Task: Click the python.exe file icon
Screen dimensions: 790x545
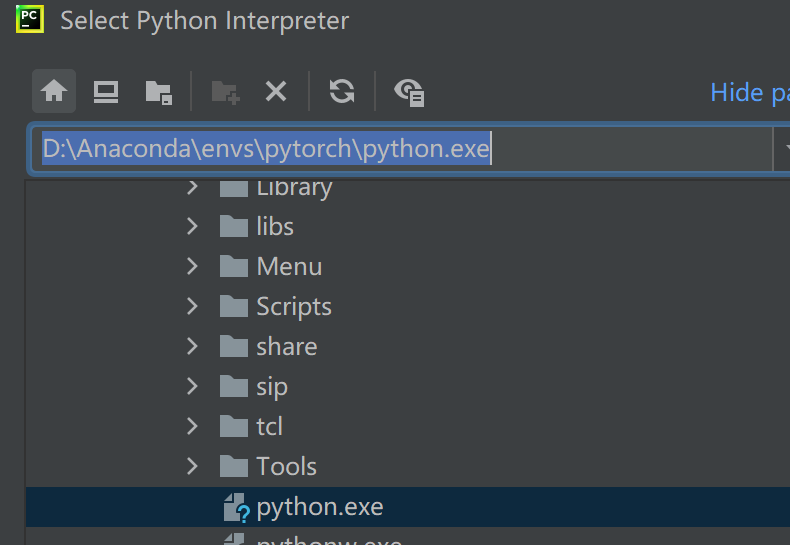Action: (236, 508)
